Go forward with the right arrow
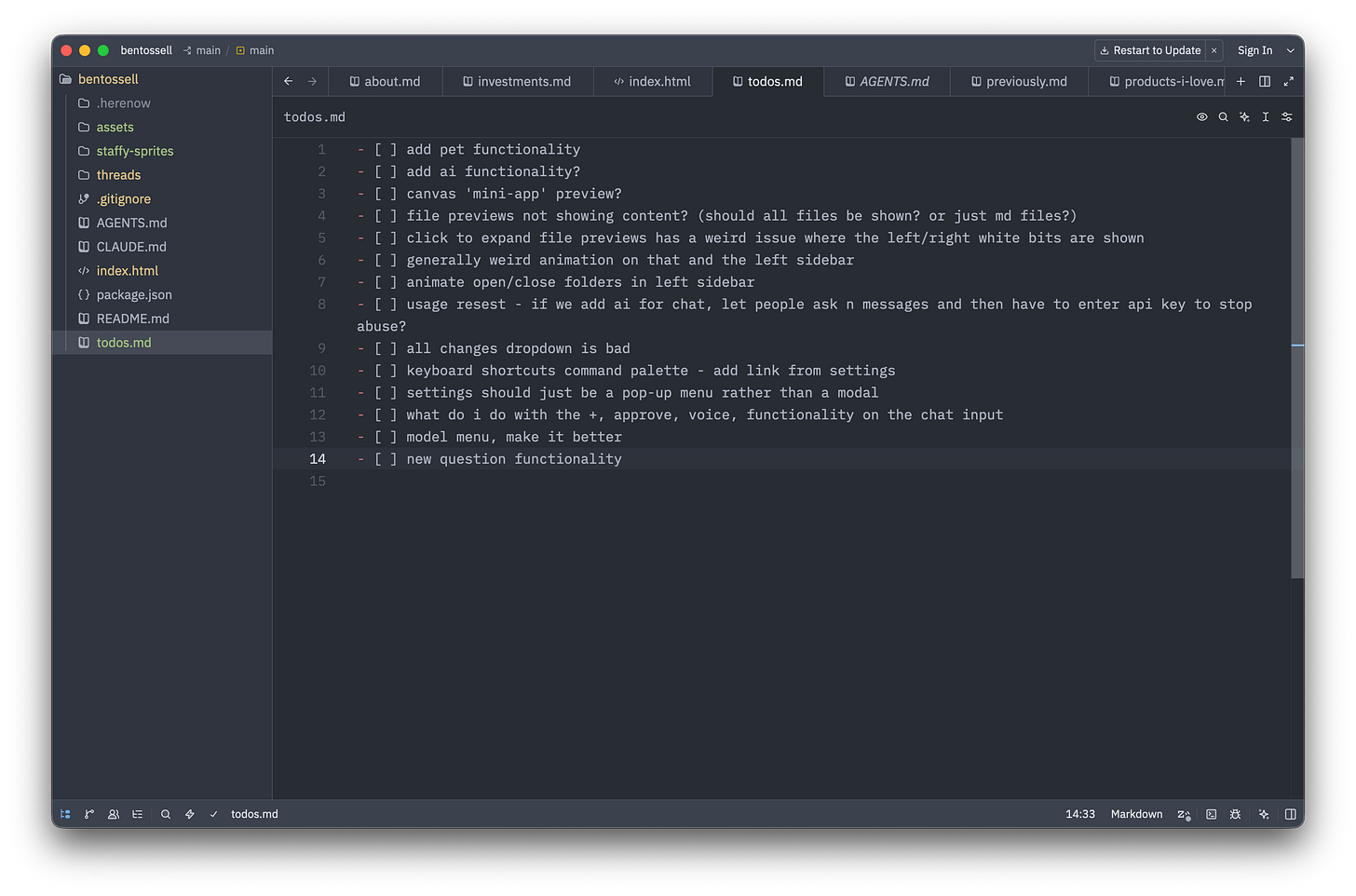This screenshot has width=1356, height=896. tap(312, 82)
